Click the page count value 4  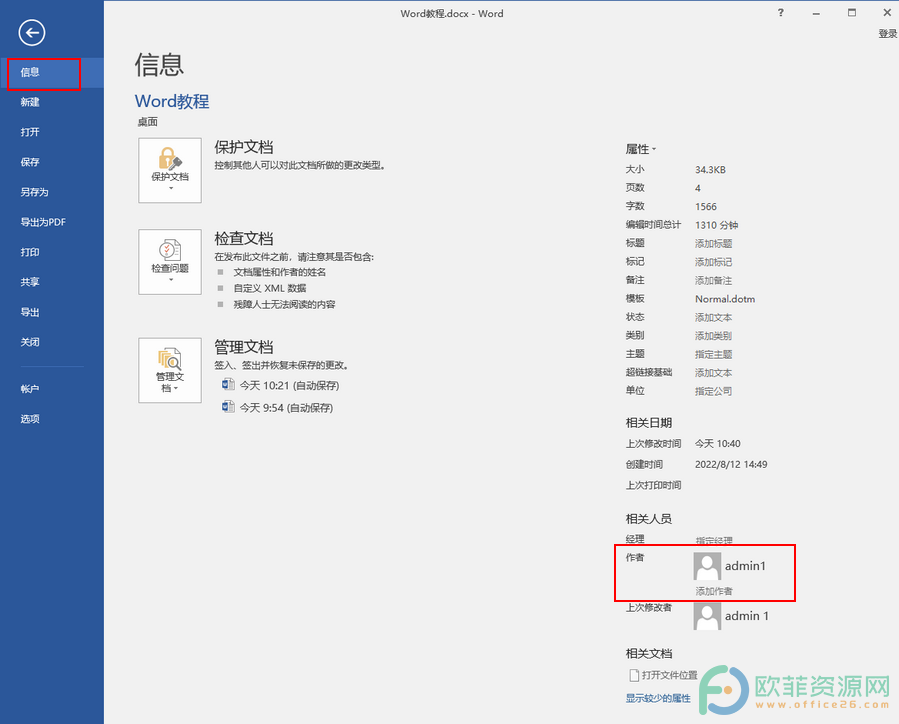pyautogui.click(x=698, y=188)
